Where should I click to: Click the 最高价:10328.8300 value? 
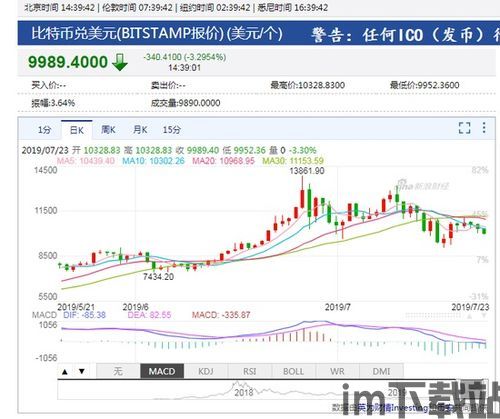[308, 85]
